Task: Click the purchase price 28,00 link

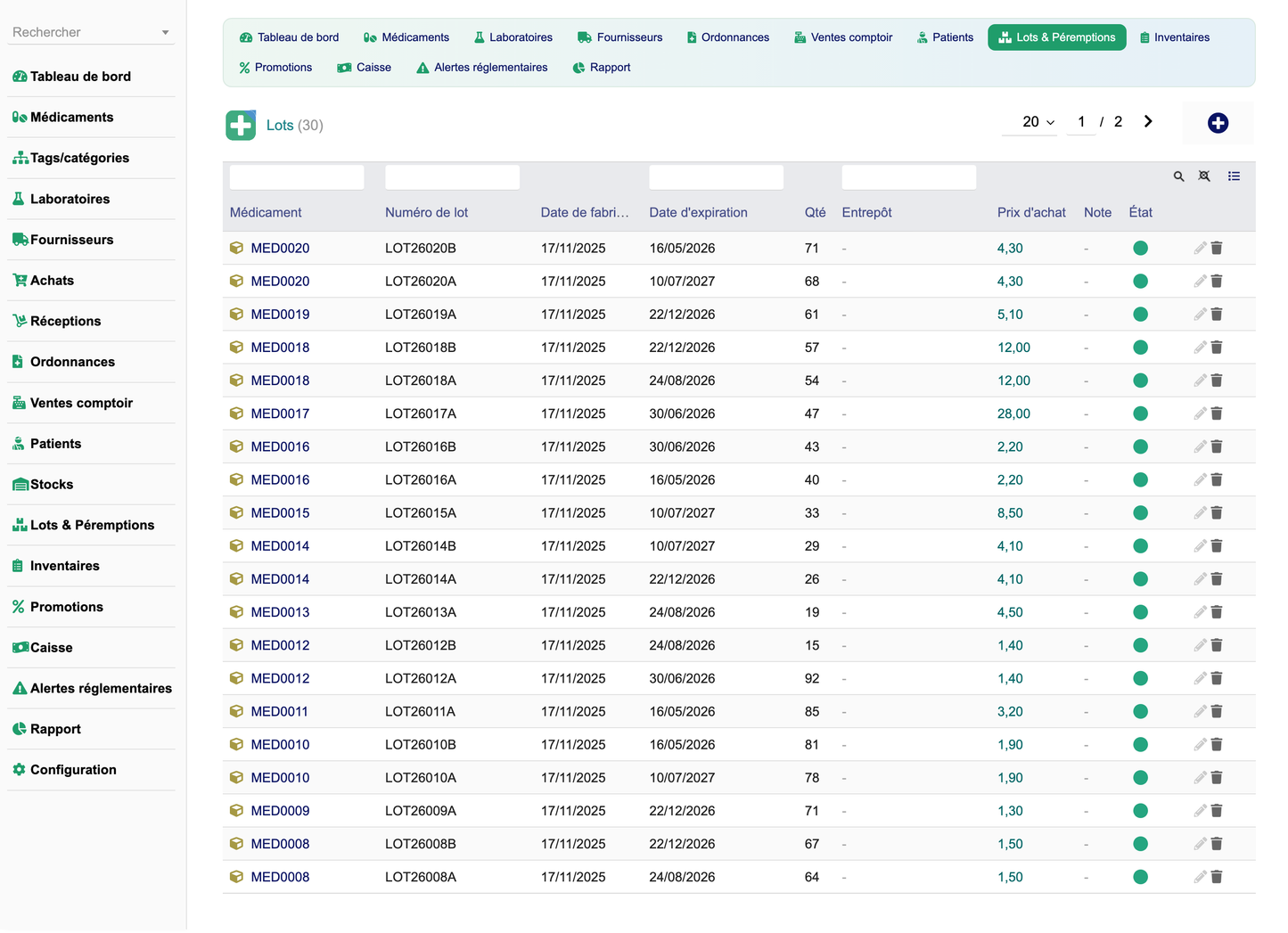Action: pos(1013,413)
